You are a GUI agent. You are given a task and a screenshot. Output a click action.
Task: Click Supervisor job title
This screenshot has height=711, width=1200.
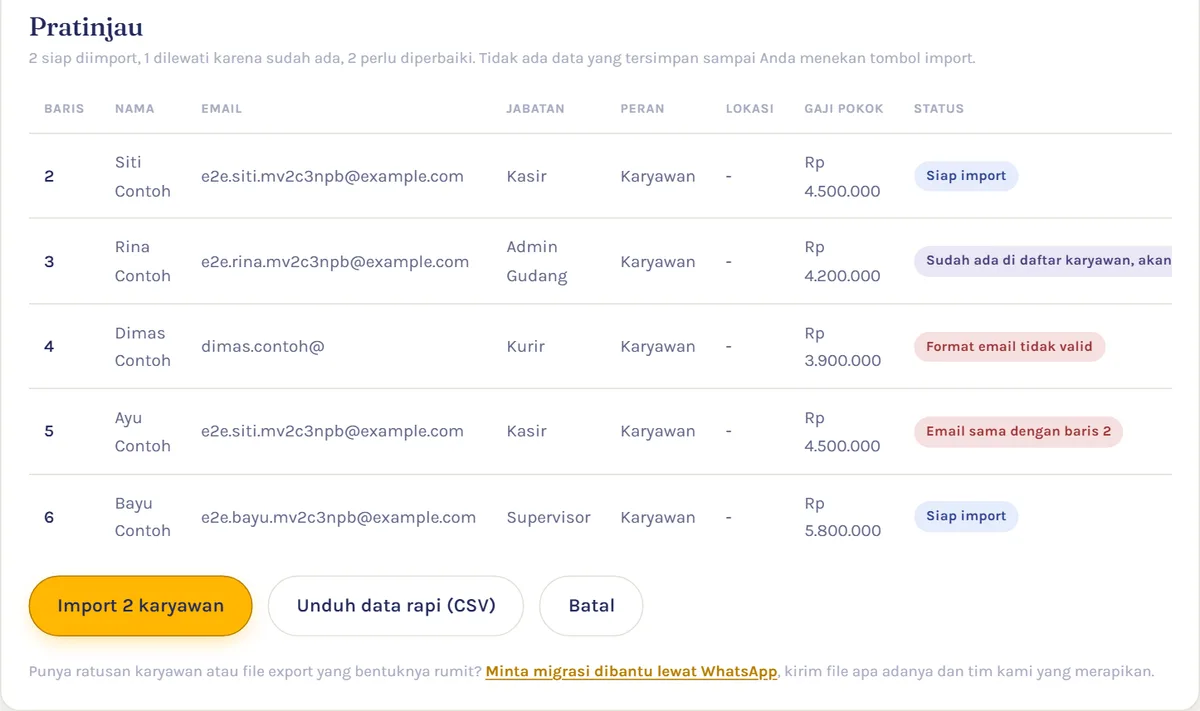pos(549,517)
